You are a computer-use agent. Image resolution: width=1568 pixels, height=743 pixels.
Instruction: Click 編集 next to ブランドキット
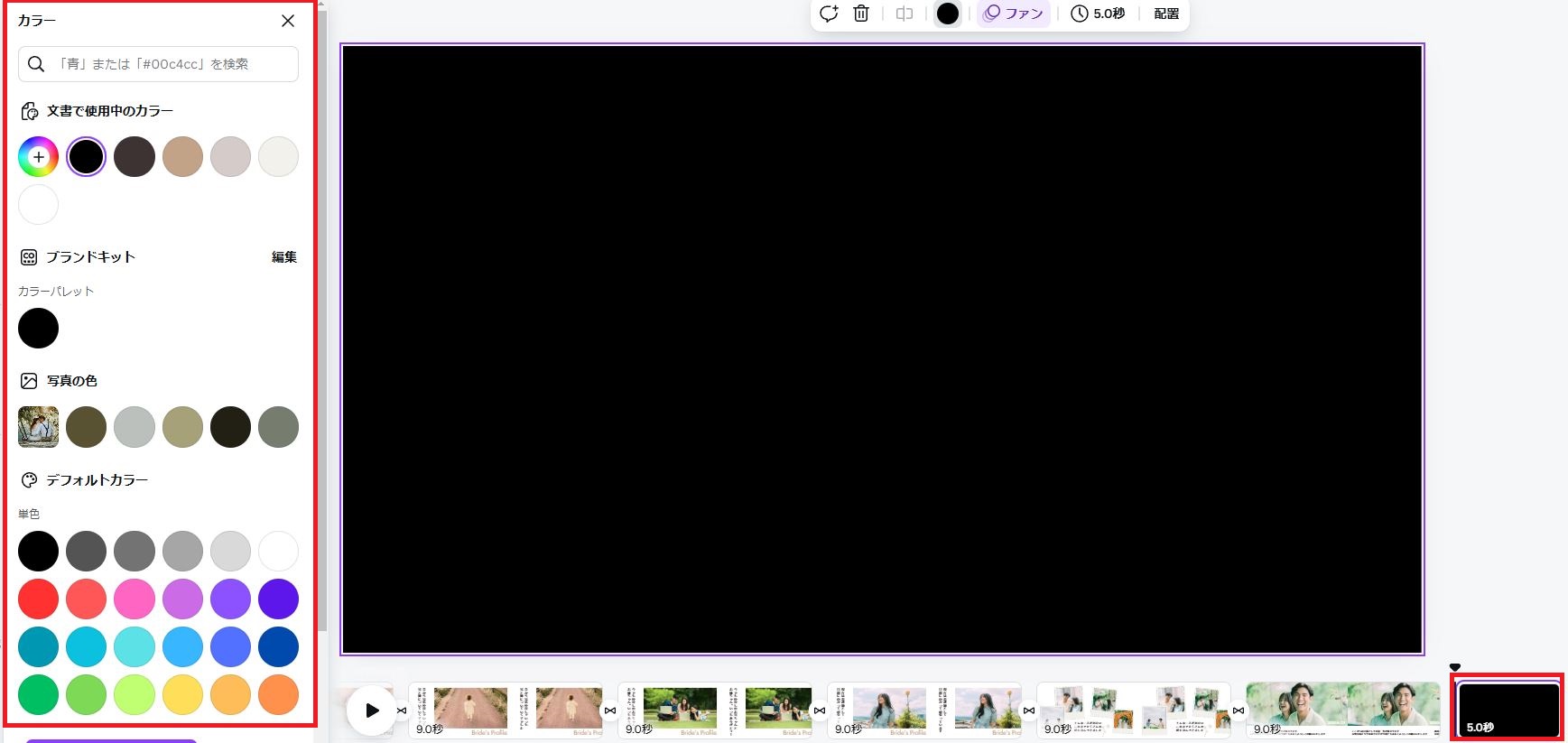[x=284, y=257]
